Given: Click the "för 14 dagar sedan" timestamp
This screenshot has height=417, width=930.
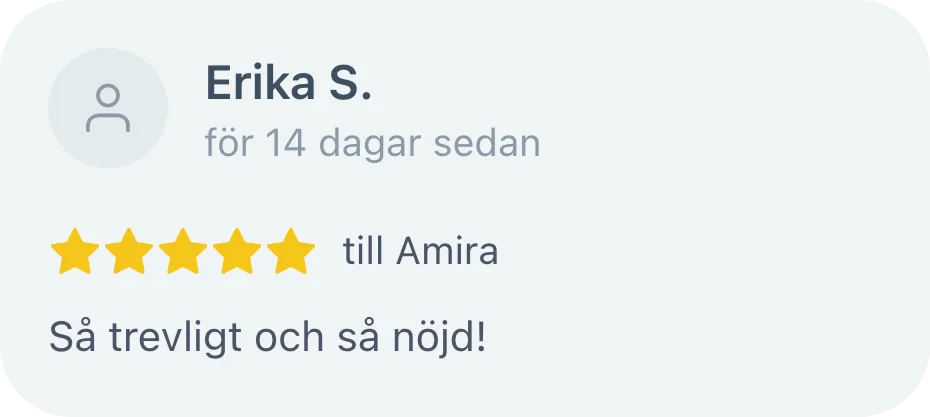Looking at the screenshot, I should click(x=372, y=144).
